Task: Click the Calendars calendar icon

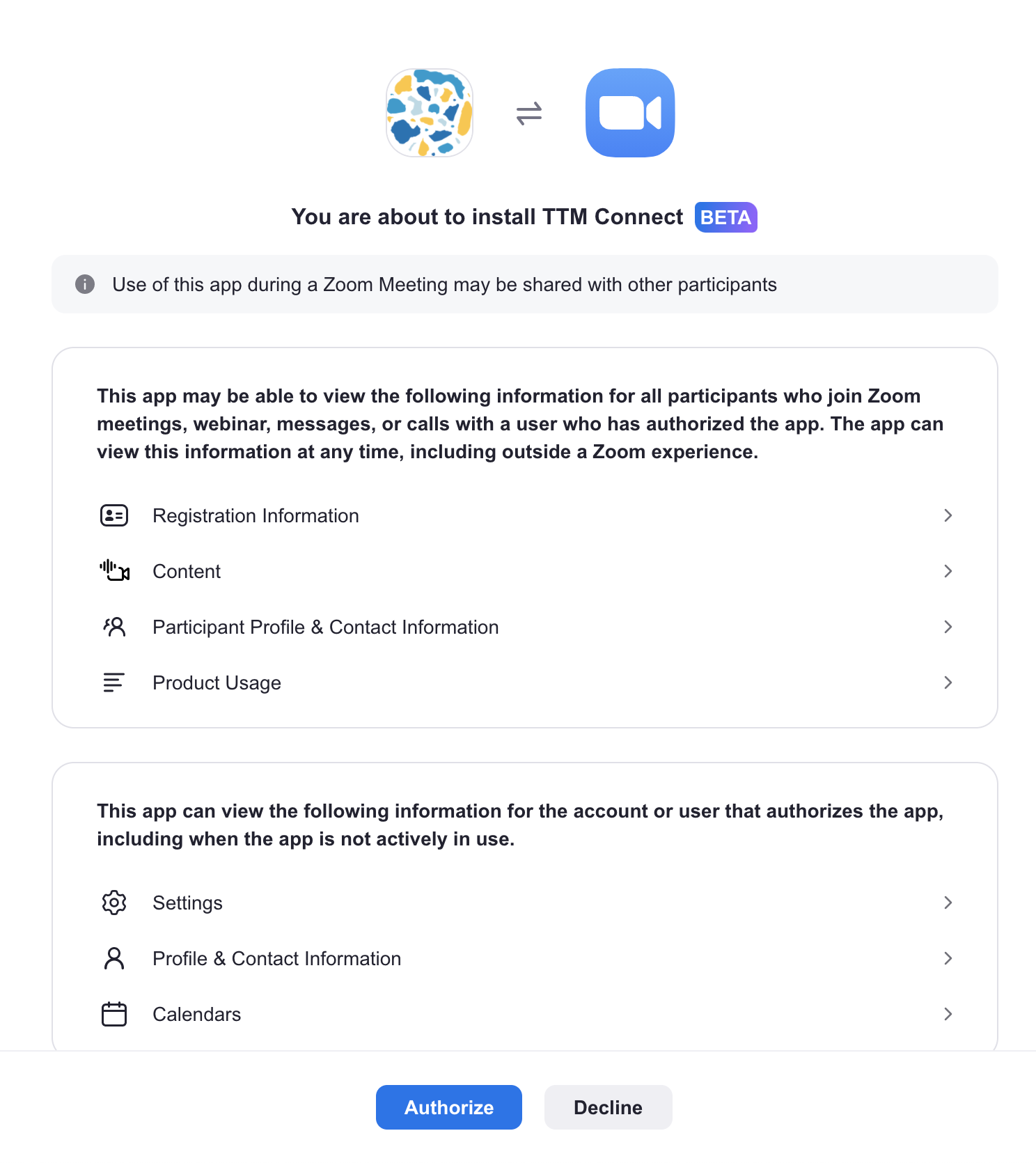Action: pos(114,1014)
